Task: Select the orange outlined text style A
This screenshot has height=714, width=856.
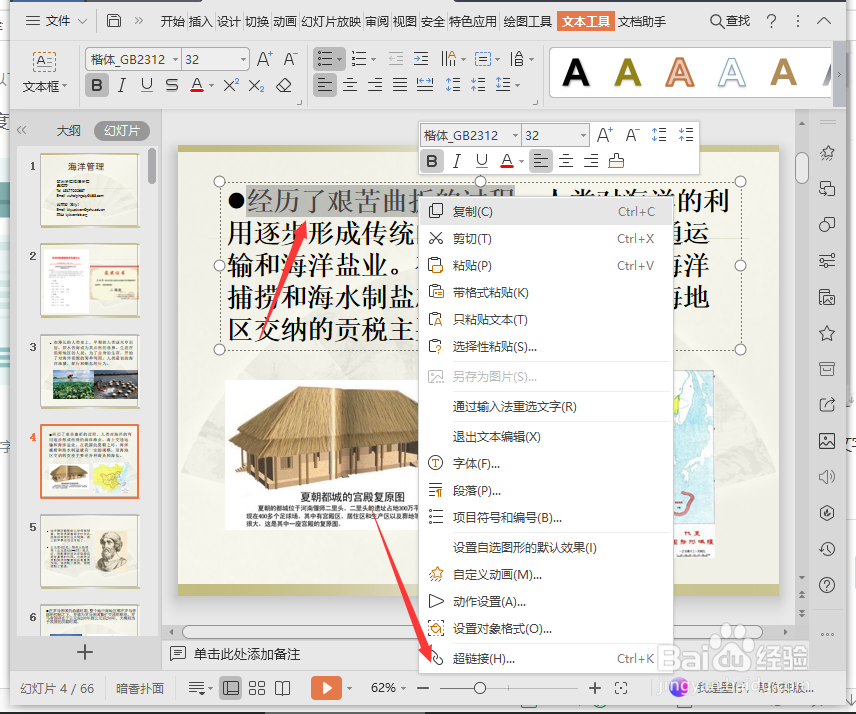Action: coord(680,73)
